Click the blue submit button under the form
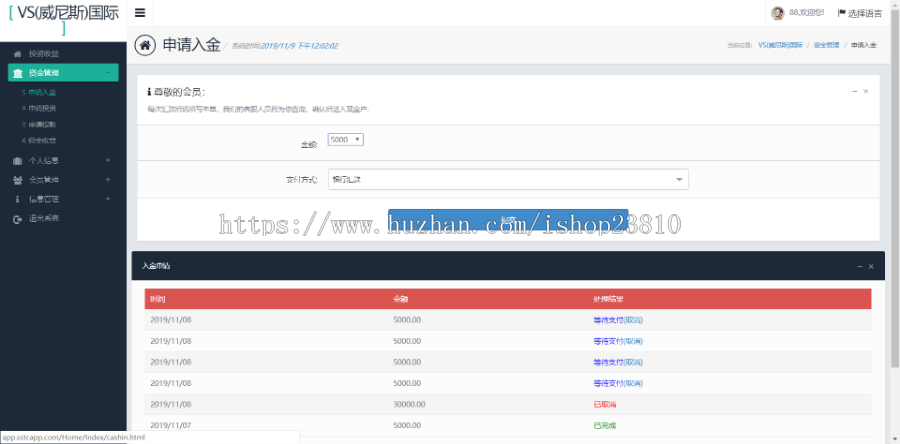Image resolution: width=900 pixels, height=444 pixels. 508,220
